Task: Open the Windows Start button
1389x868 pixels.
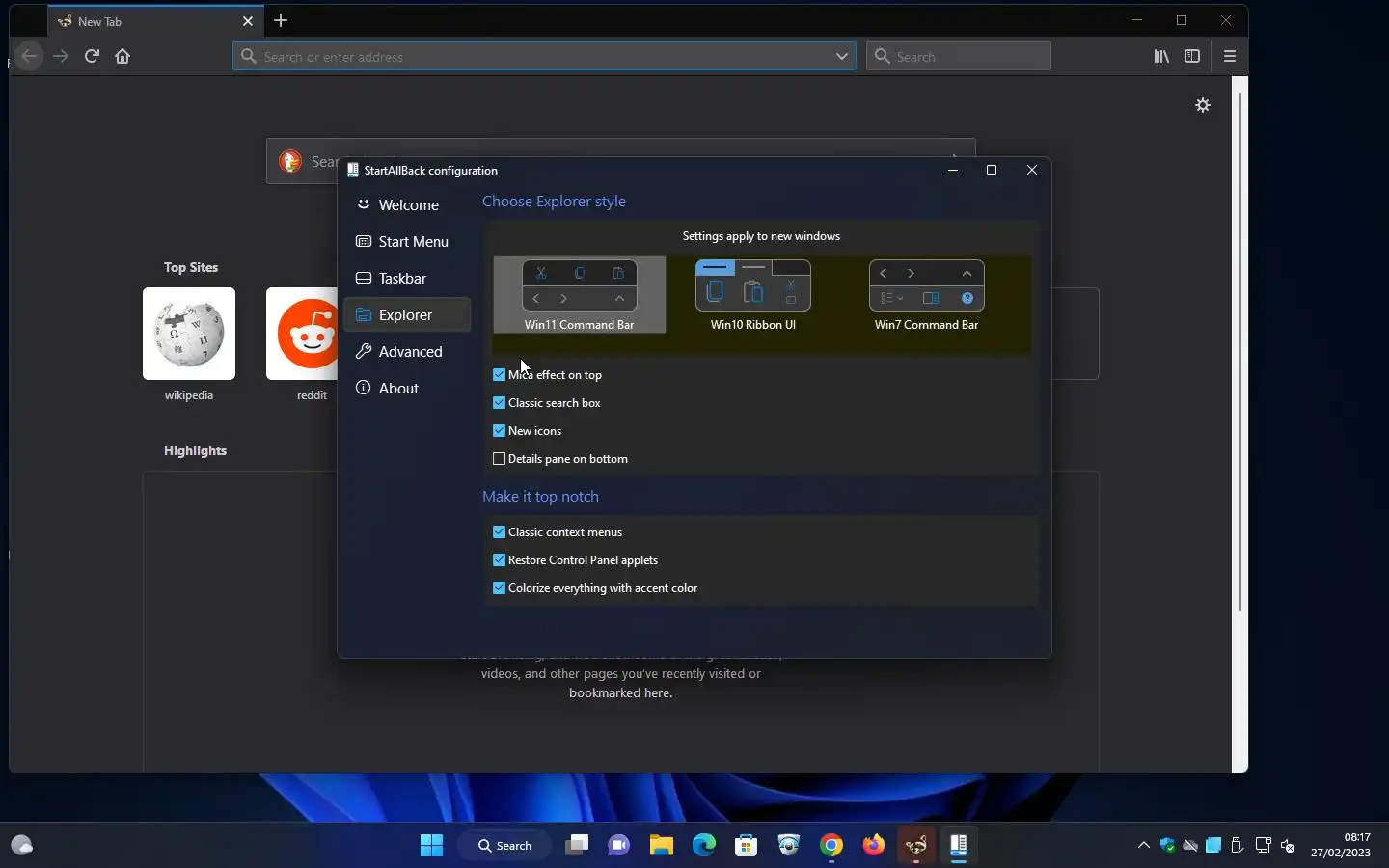Action: (431, 846)
